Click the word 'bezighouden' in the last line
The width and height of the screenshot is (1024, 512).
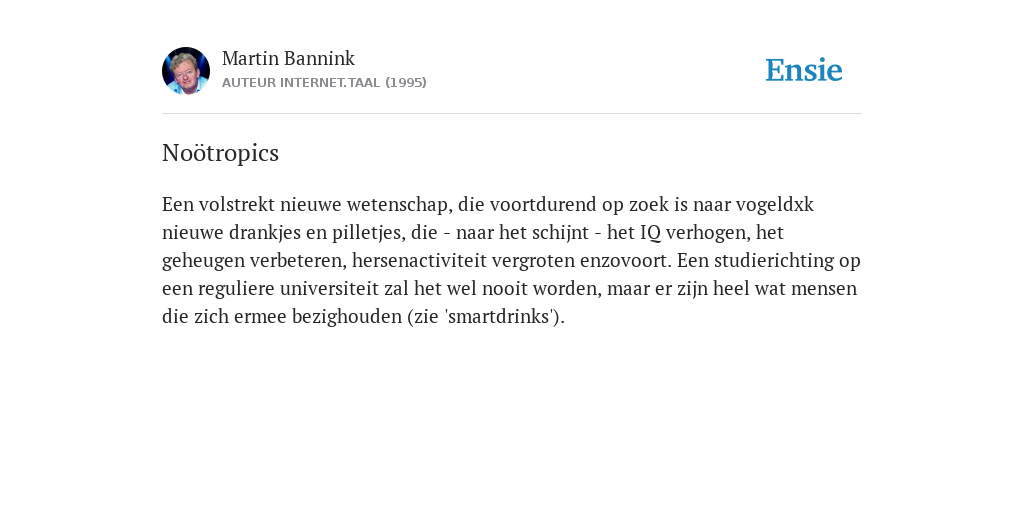[347, 317]
